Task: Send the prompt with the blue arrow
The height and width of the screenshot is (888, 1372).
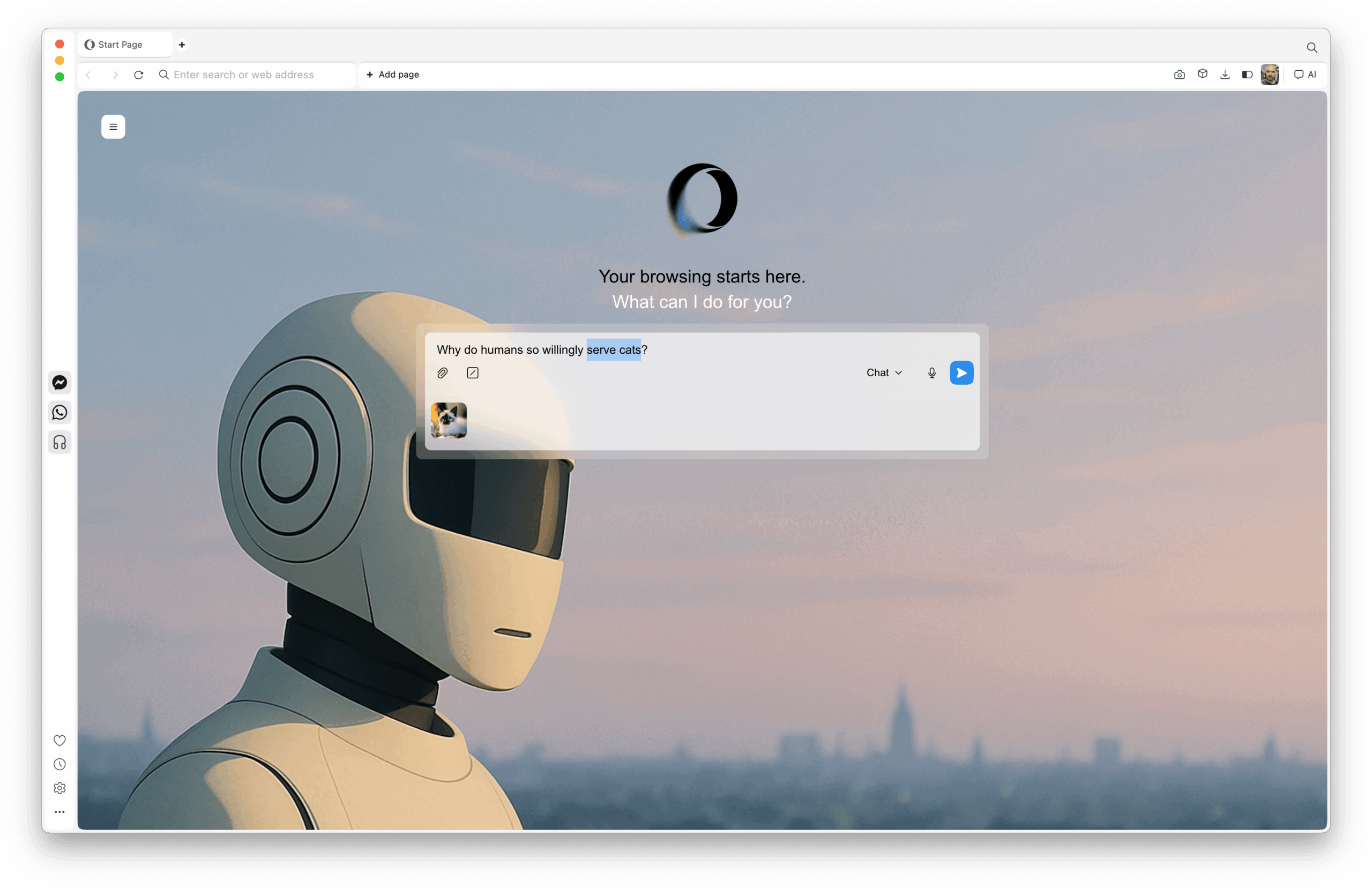Action: [961, 372]
